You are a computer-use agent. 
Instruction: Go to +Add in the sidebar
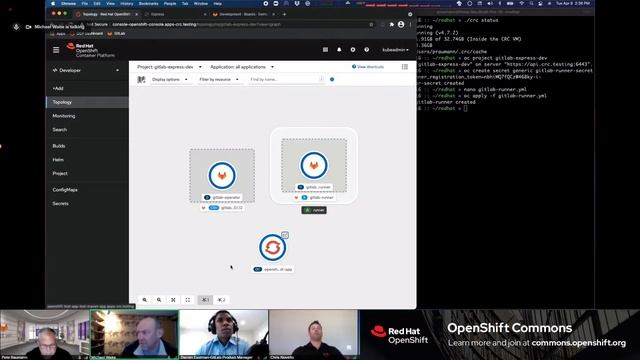tap(87, 88)
